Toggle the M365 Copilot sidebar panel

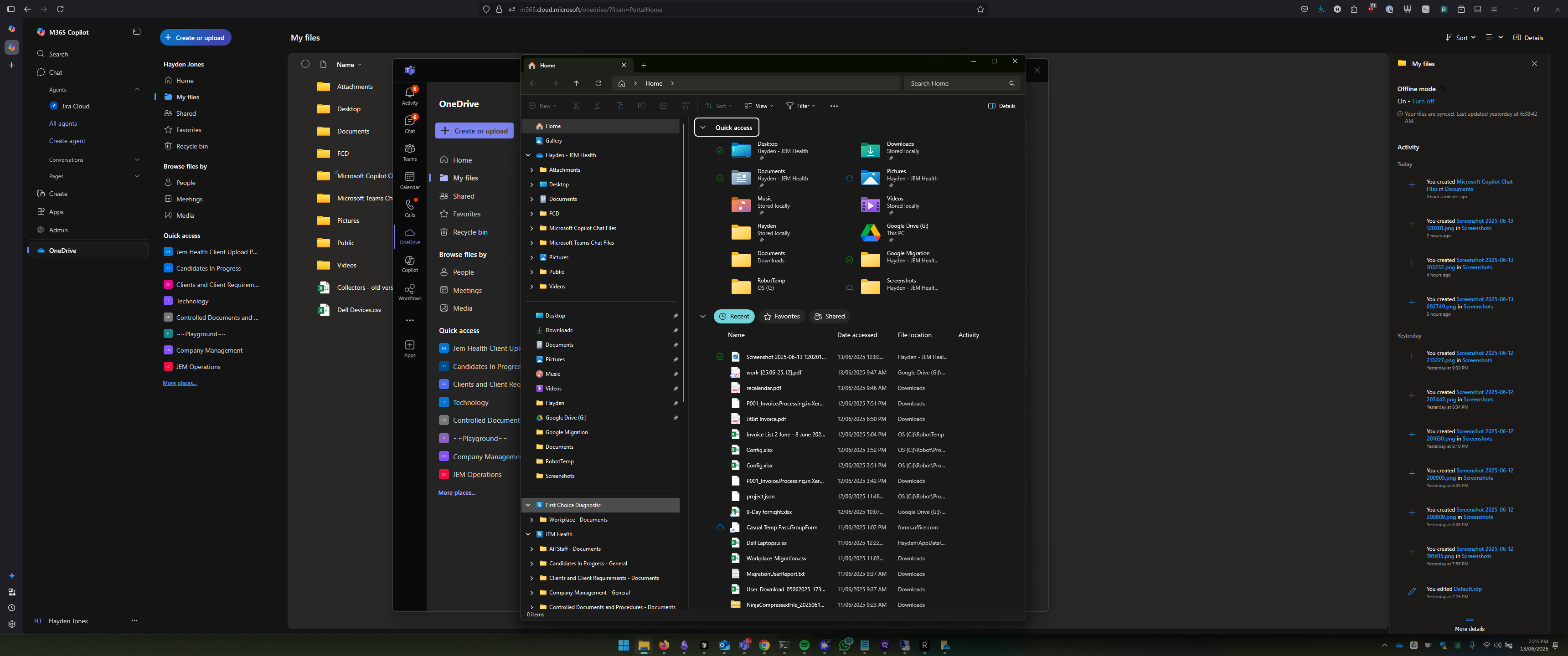pyautogui.click(x=136, y=31)
